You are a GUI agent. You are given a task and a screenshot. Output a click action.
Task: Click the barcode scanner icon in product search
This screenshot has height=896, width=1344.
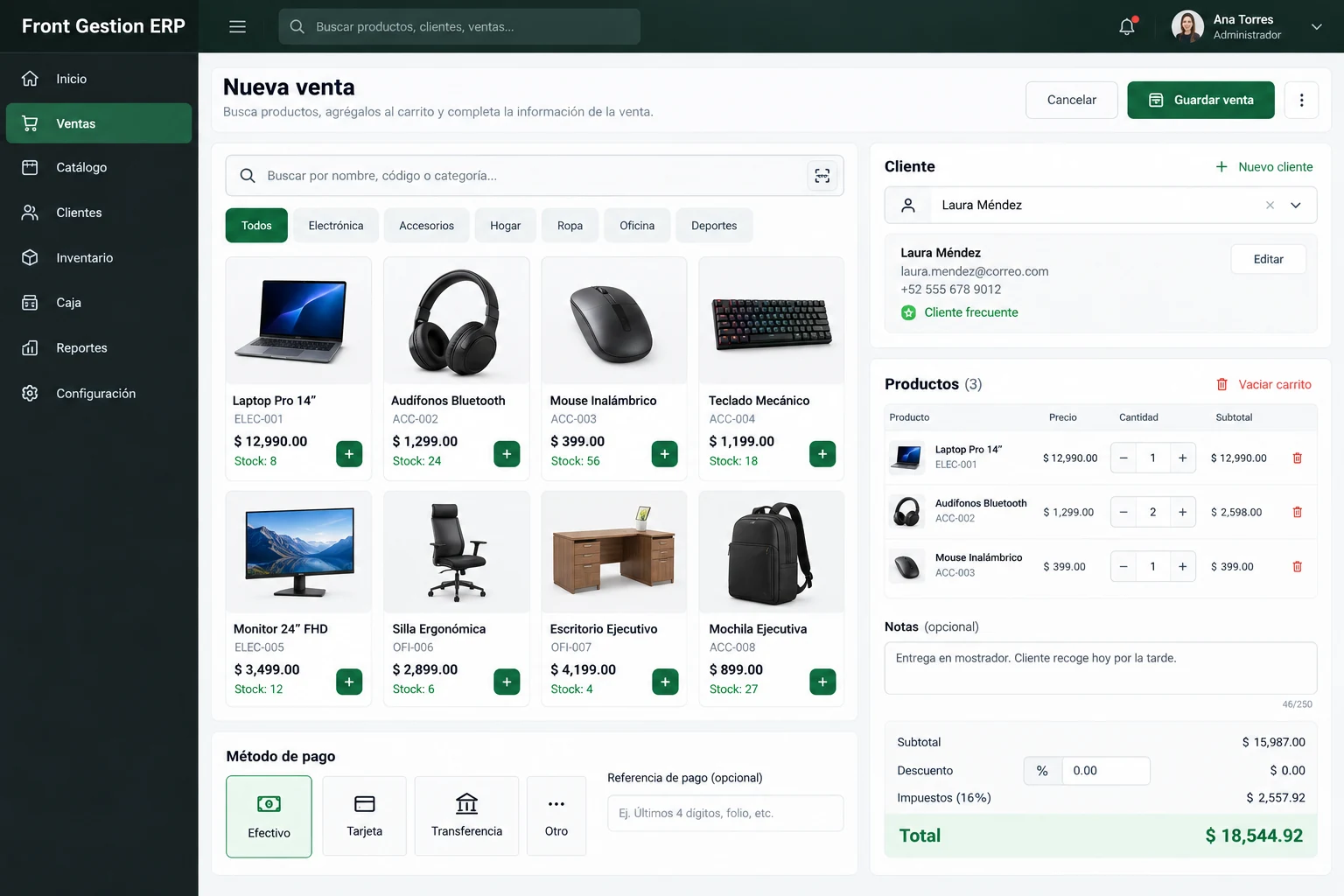pos(822,176)
